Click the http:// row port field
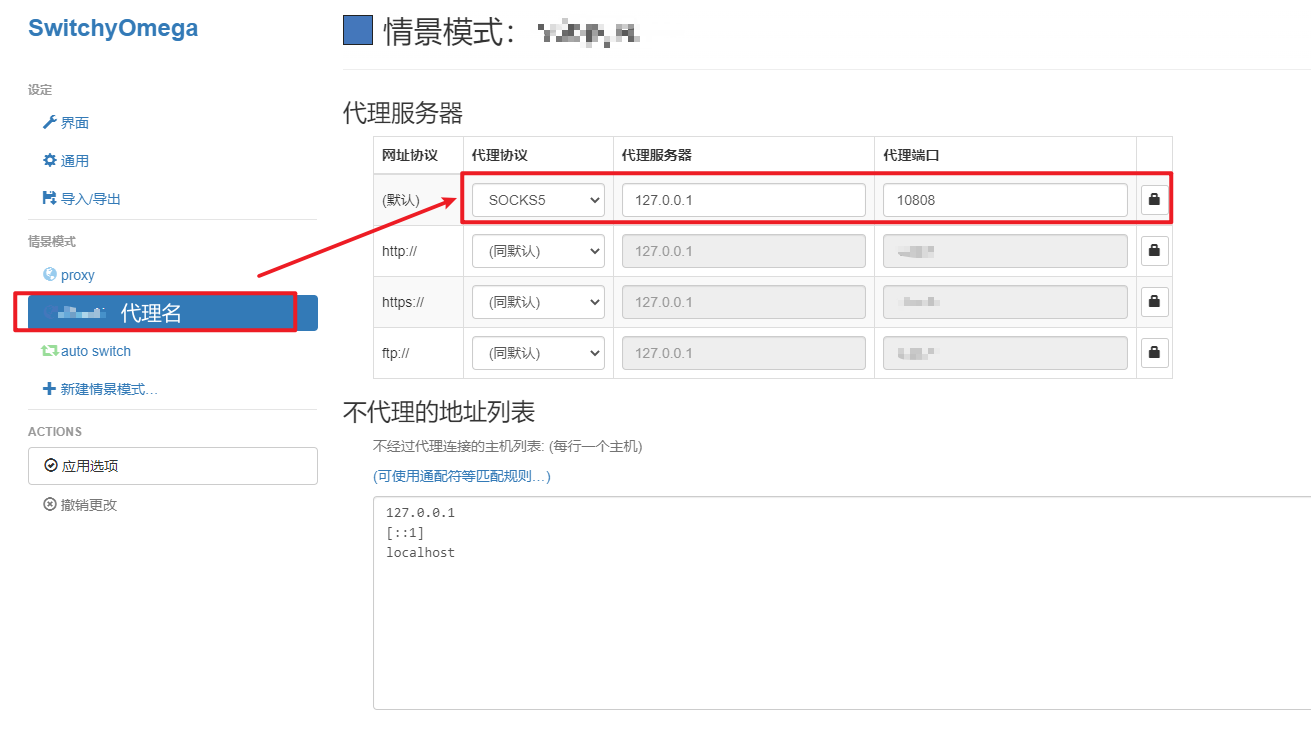Image resolution: width=1311 pixels, height=736 pixels. pyautogui.click(x=1005, y=251)
